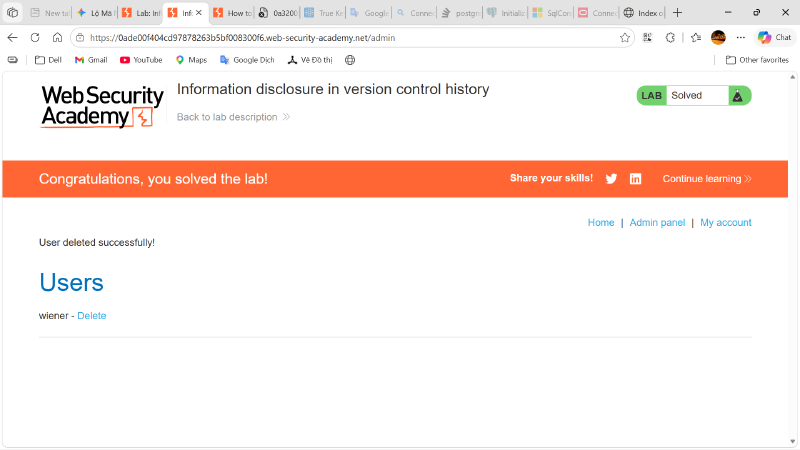Switch to the New tab tab
Viewport: 800px width, 450px height.
[x=49, y=13]
